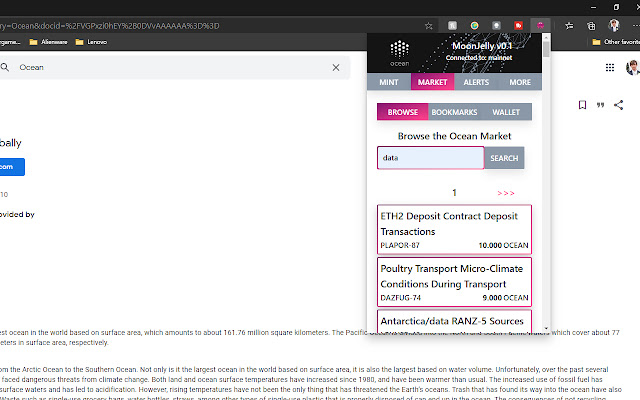This screenshot has width=640, height=400.
Task: Click 'Browse the Ocean Market' heading
Action: [x=454, y=136]
